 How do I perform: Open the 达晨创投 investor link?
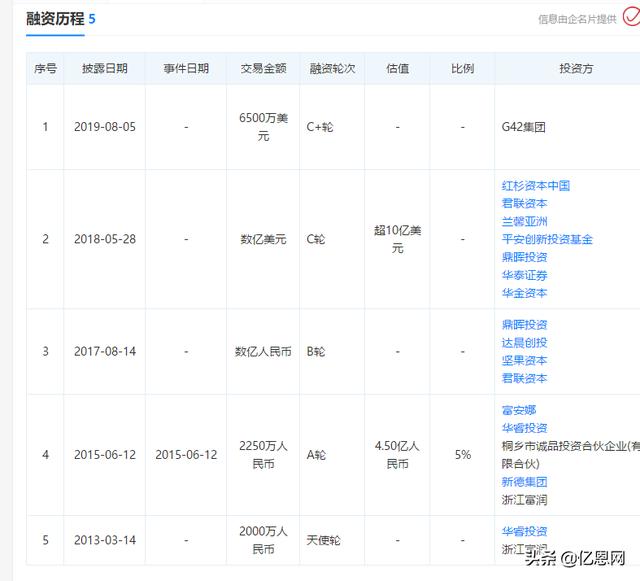click(524, 343)
